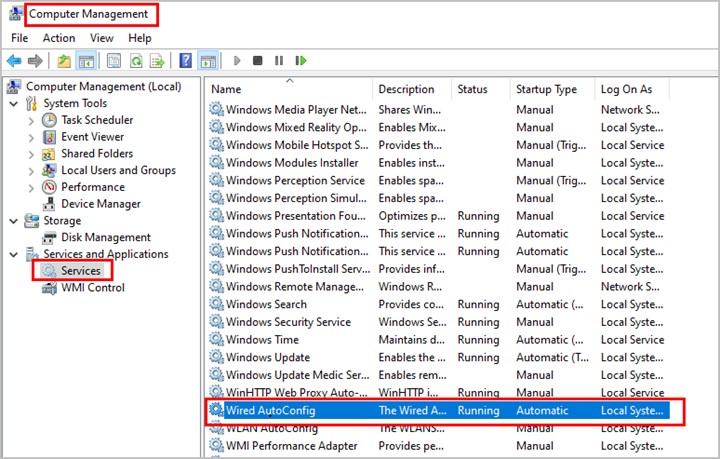The width and height of the screenshot is (720, 459).
Task: Click Shared Folders icon in tree
Action: [x=49, y=154]
